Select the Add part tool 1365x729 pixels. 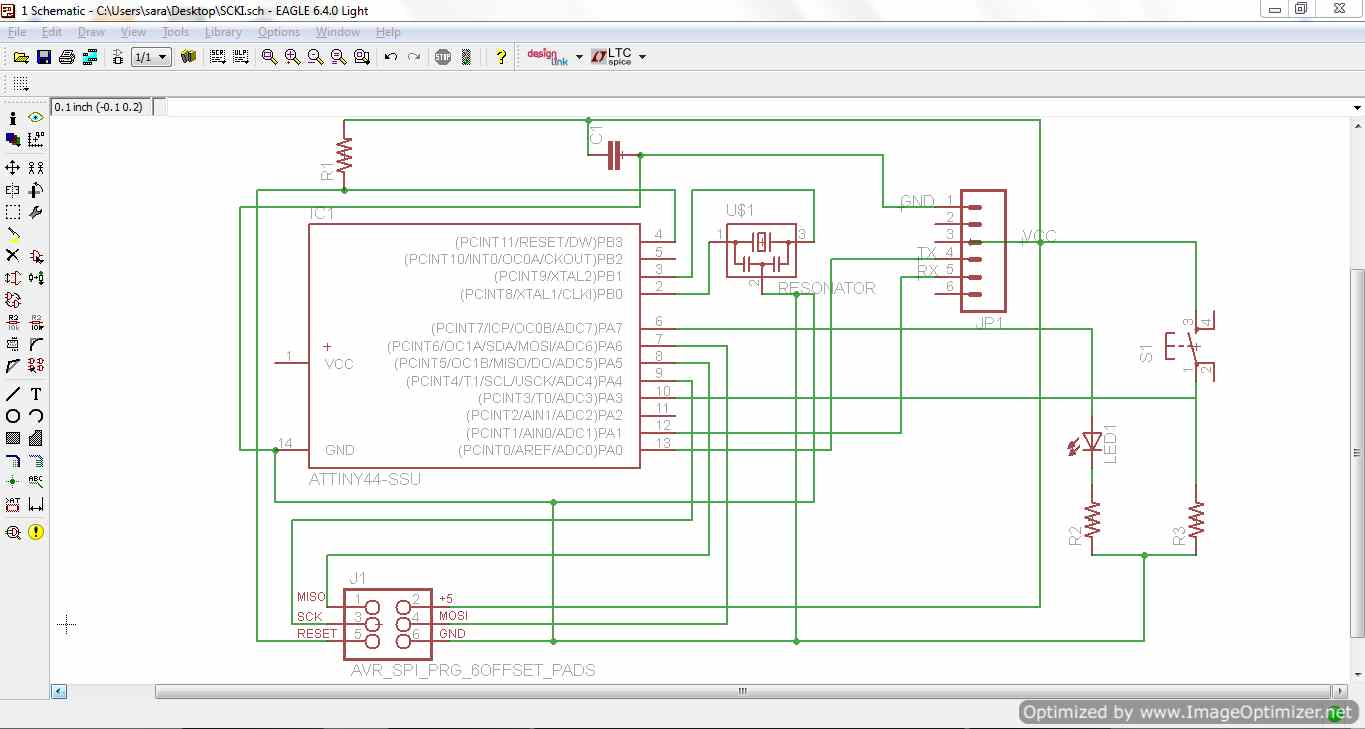pos(36,256)
